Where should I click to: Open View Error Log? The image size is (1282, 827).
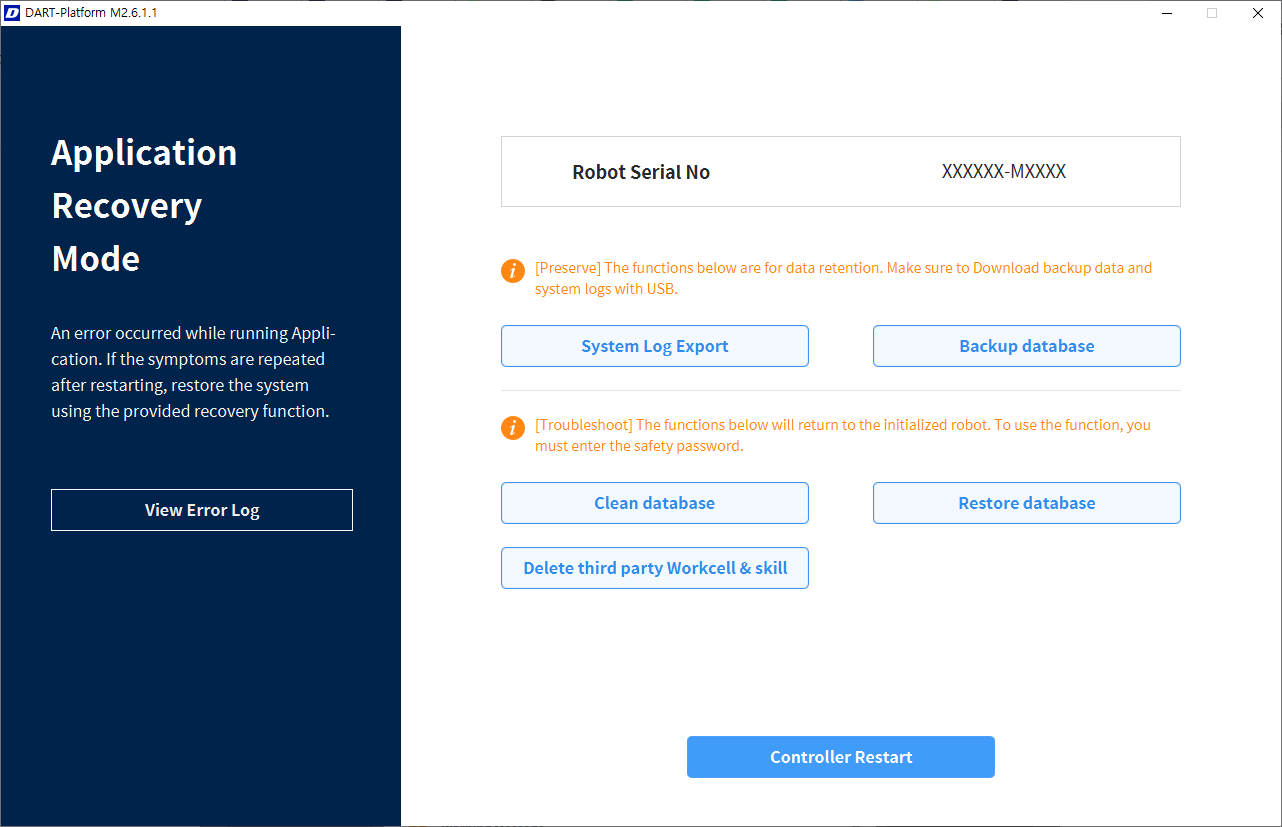[202, 510]
